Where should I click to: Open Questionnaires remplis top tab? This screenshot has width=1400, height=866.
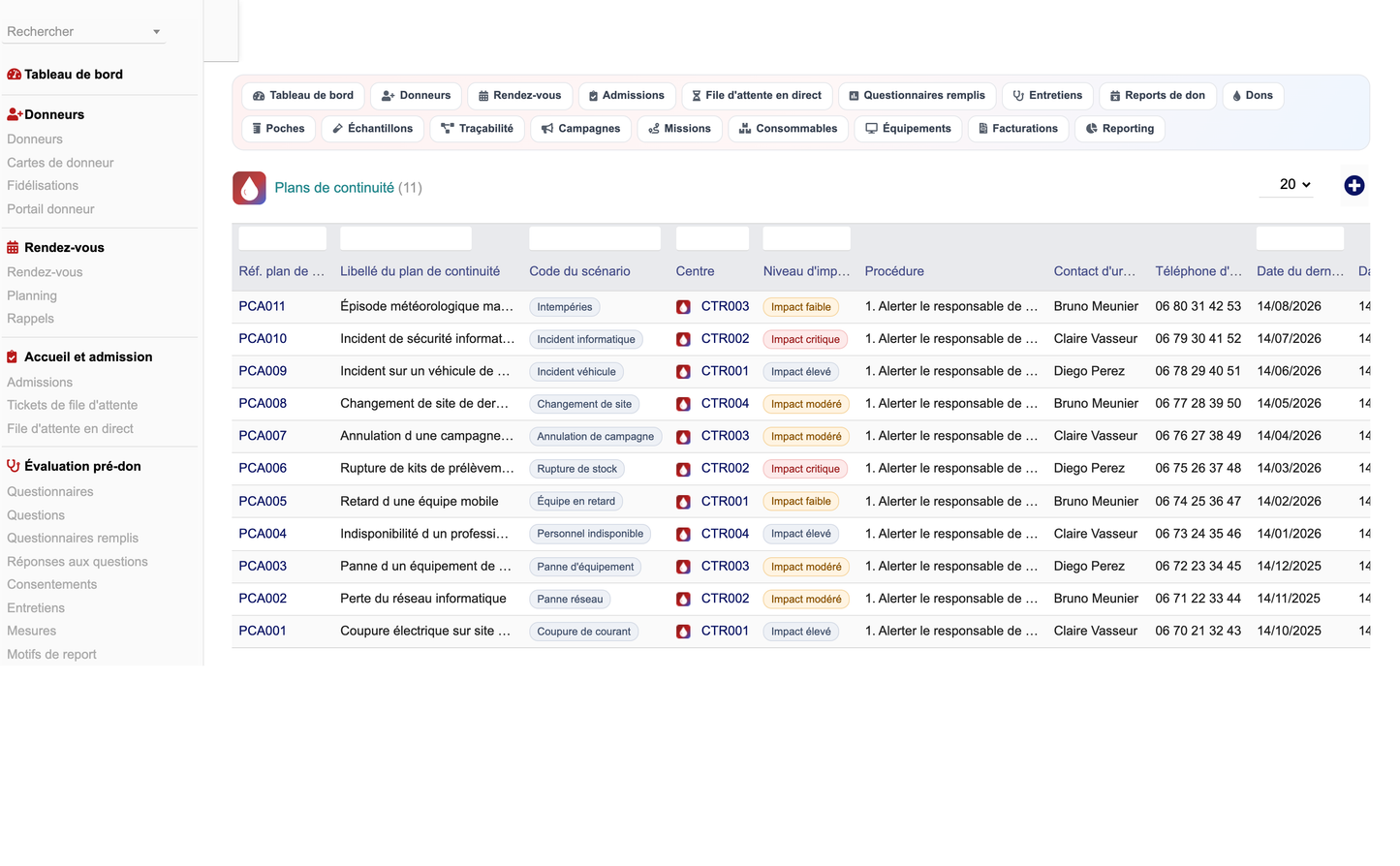coord(917,96)
